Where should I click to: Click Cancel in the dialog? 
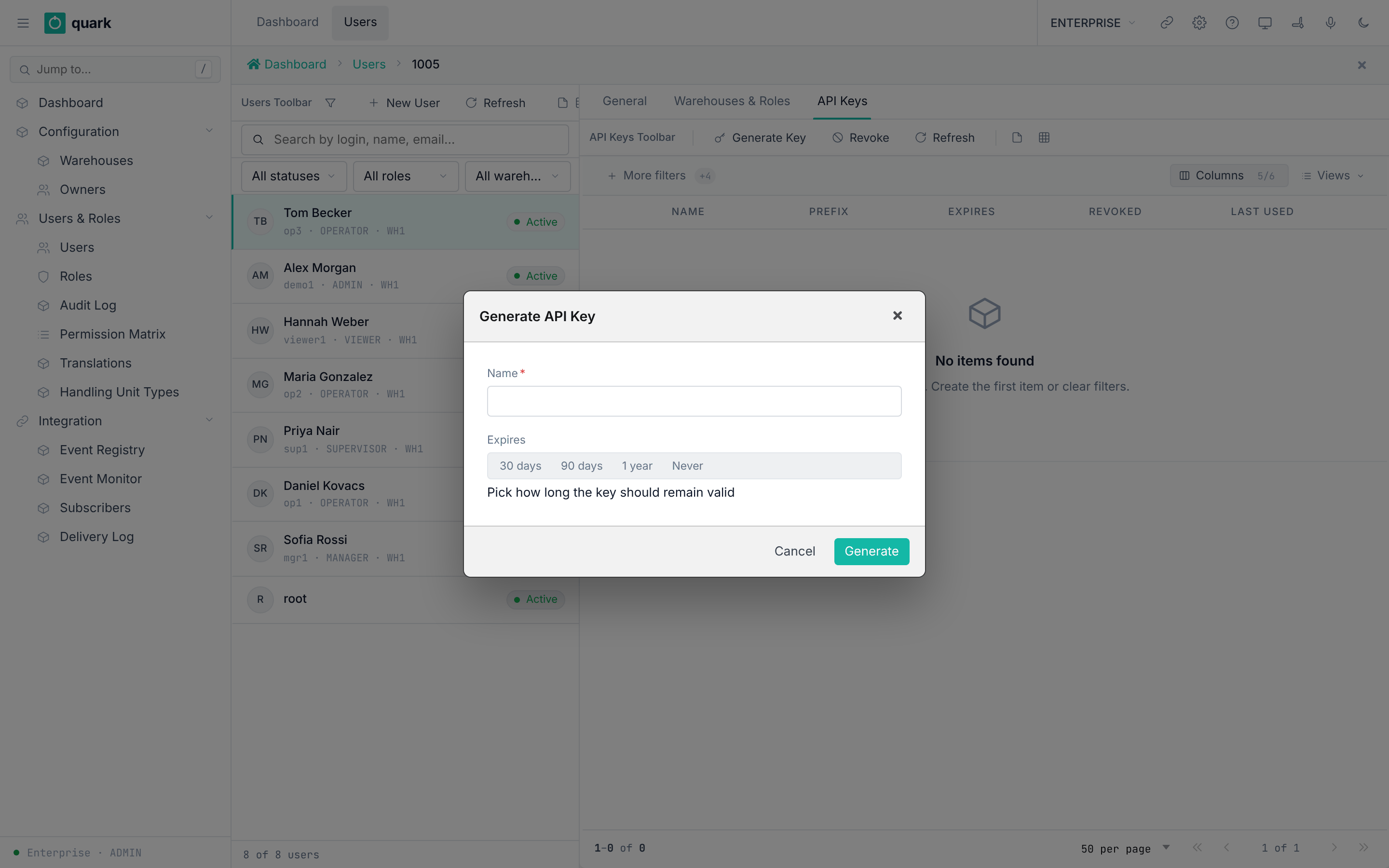(794, 551)
